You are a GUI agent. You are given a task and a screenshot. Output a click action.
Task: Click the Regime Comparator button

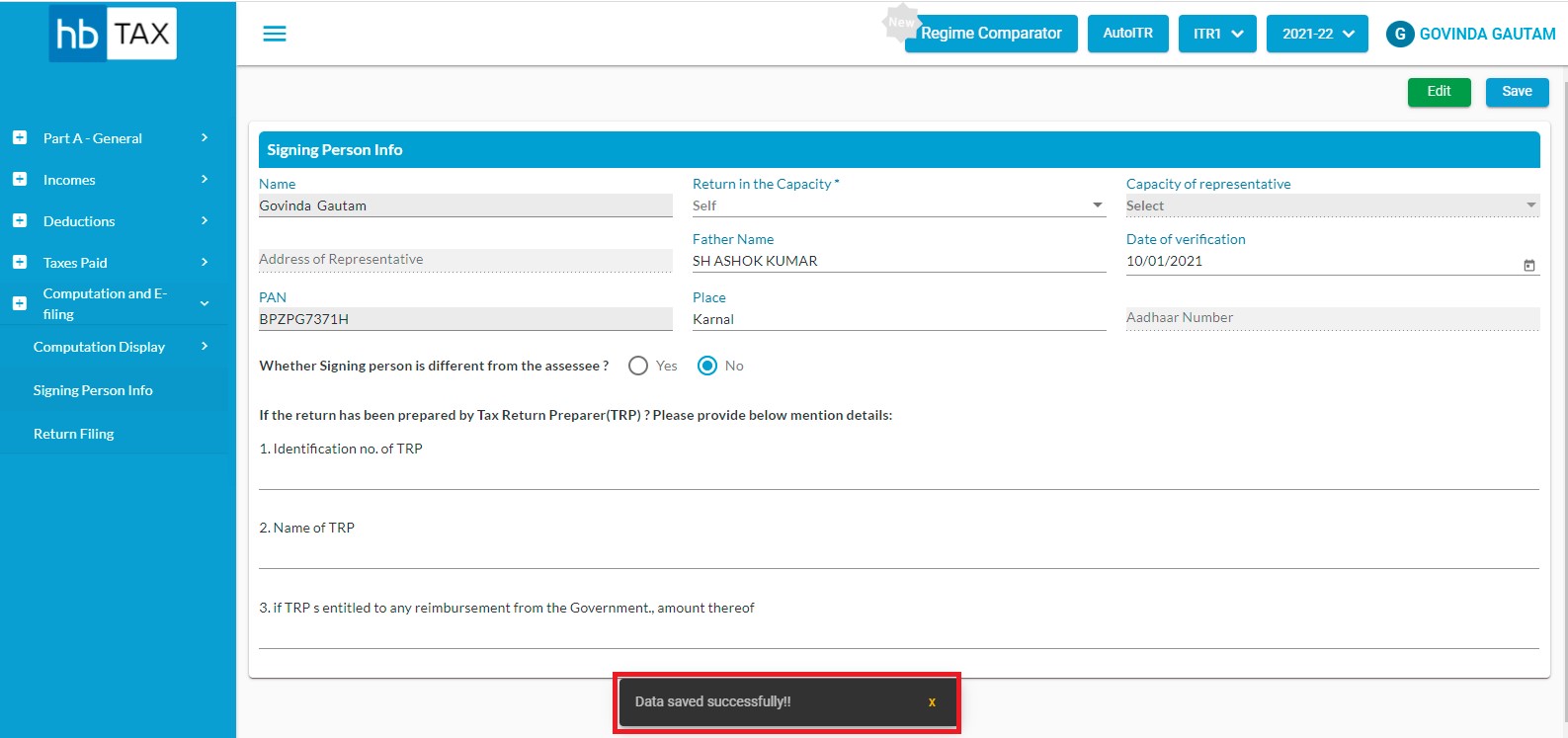pos(991,34)
